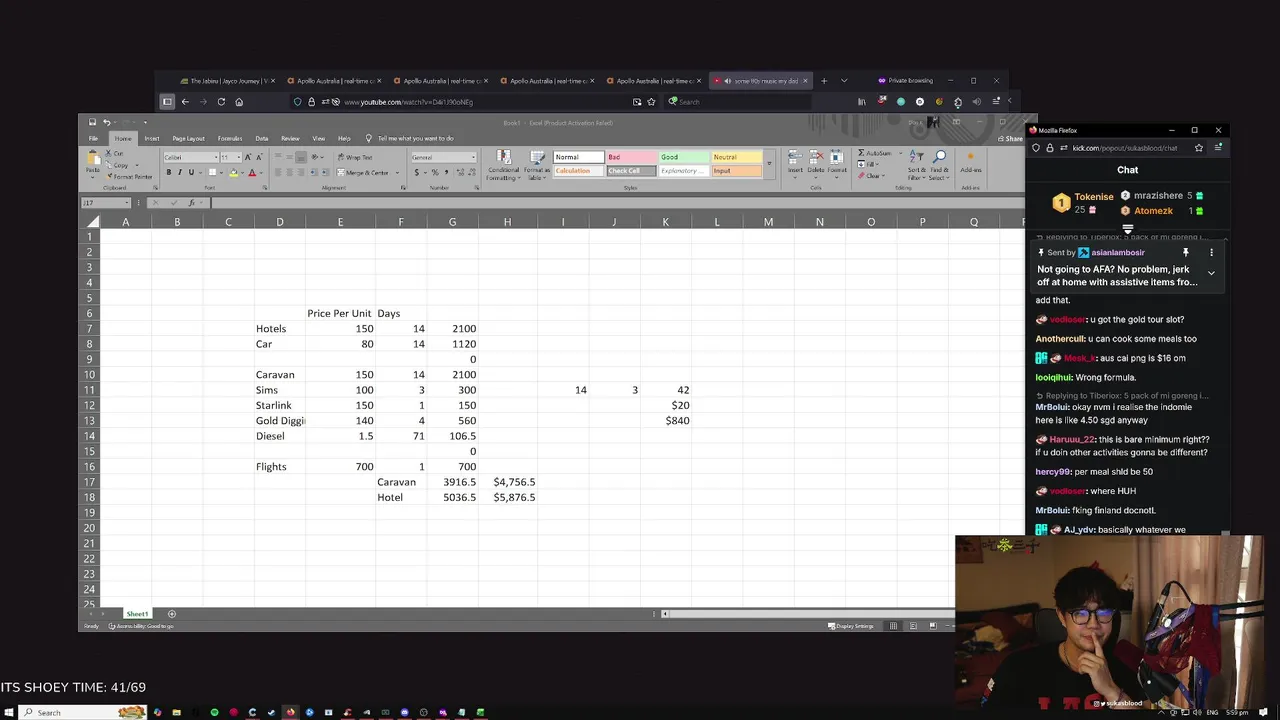Click the taskbar Search box
Viewport: 1280px width, 720px height.
(83, 712)
